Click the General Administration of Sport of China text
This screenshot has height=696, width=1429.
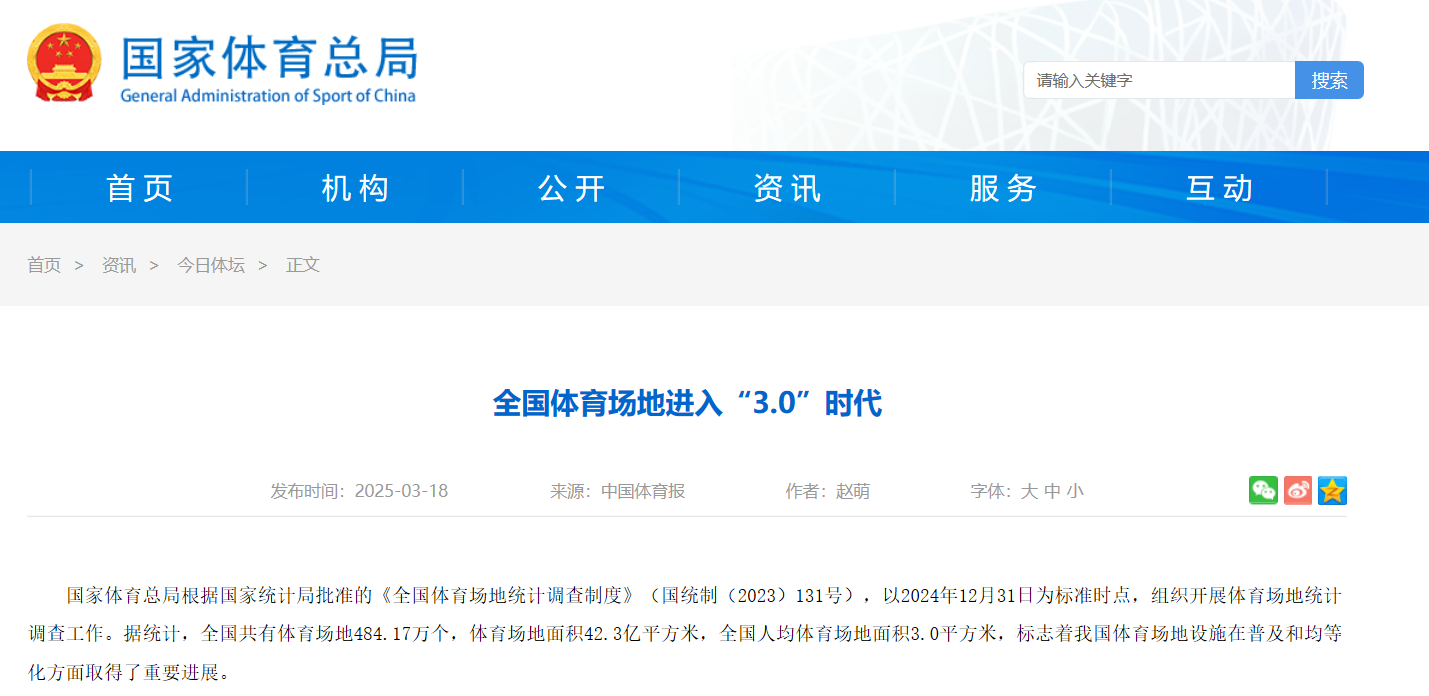tap(267, 96)
